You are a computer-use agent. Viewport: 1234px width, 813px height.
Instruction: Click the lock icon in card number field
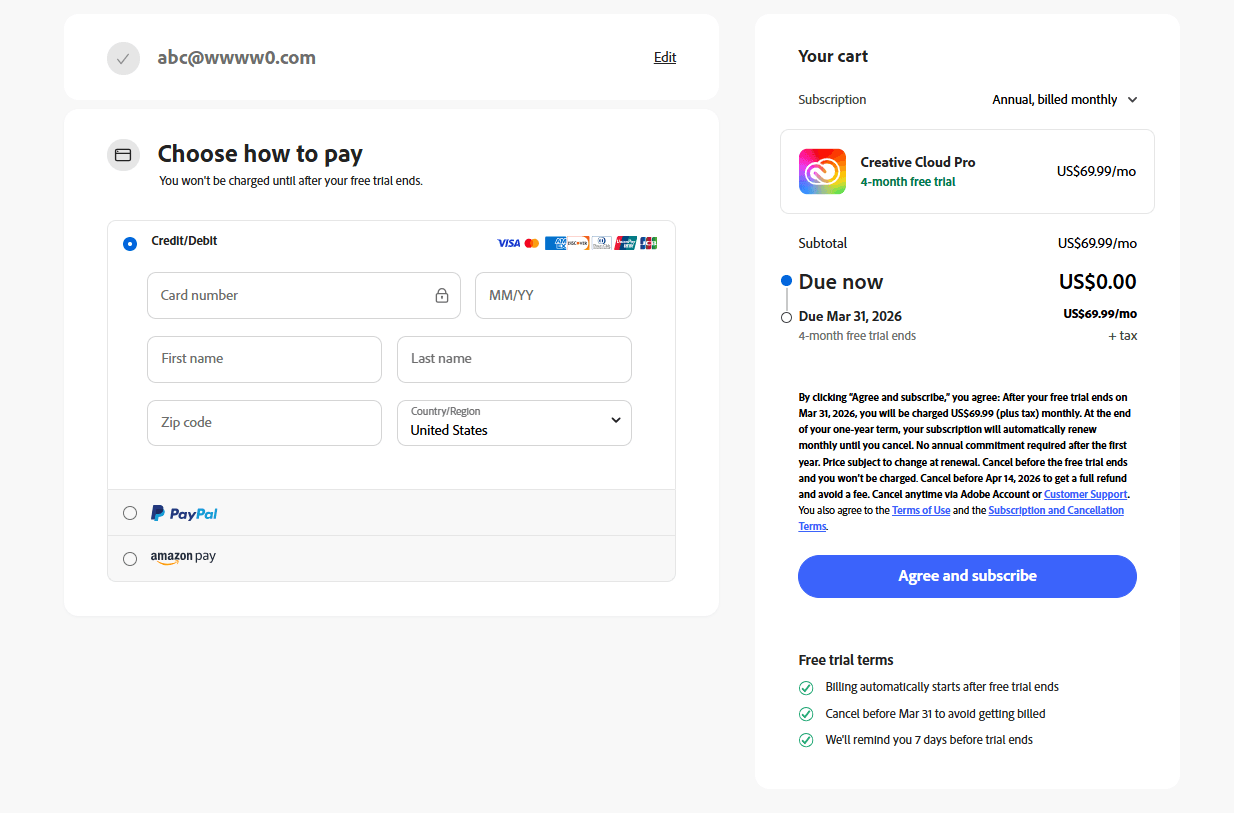(441, 296)
